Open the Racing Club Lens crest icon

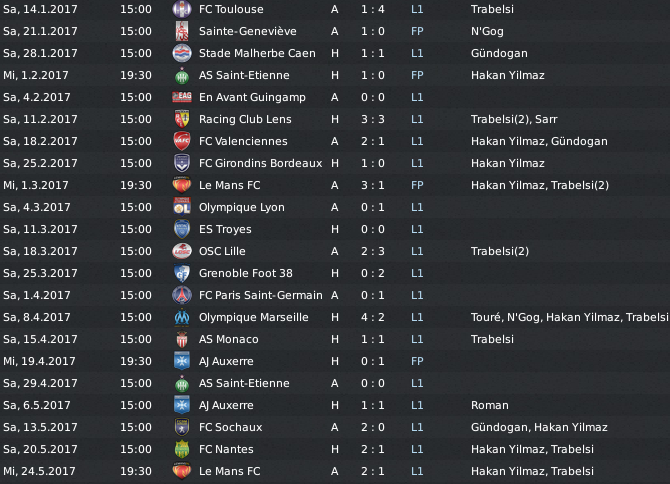tap(182, 119)
